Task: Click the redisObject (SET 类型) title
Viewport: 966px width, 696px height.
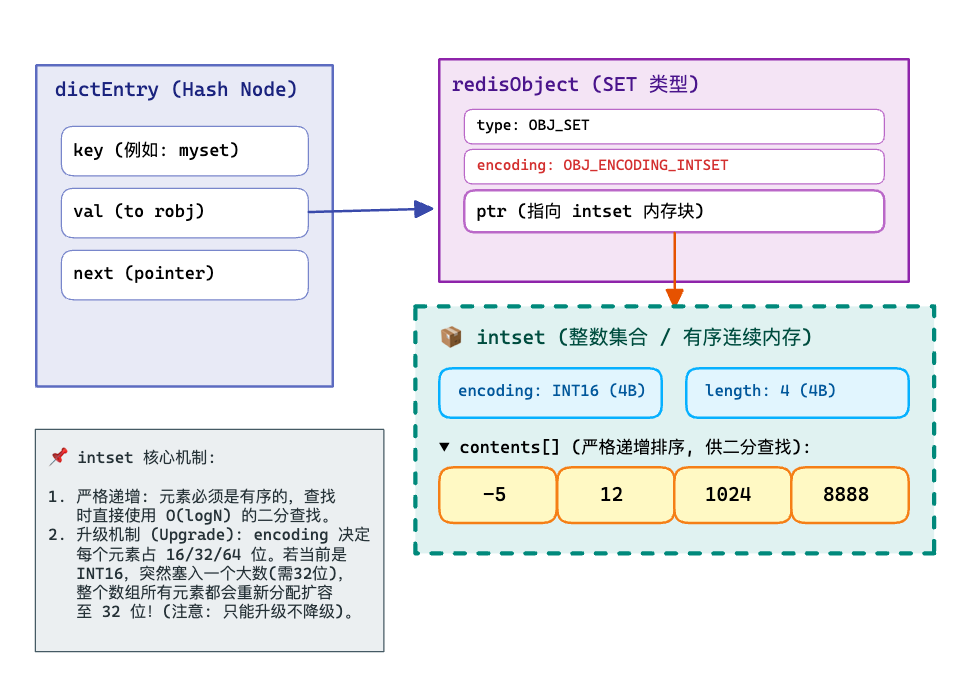Action: point(575,85)
